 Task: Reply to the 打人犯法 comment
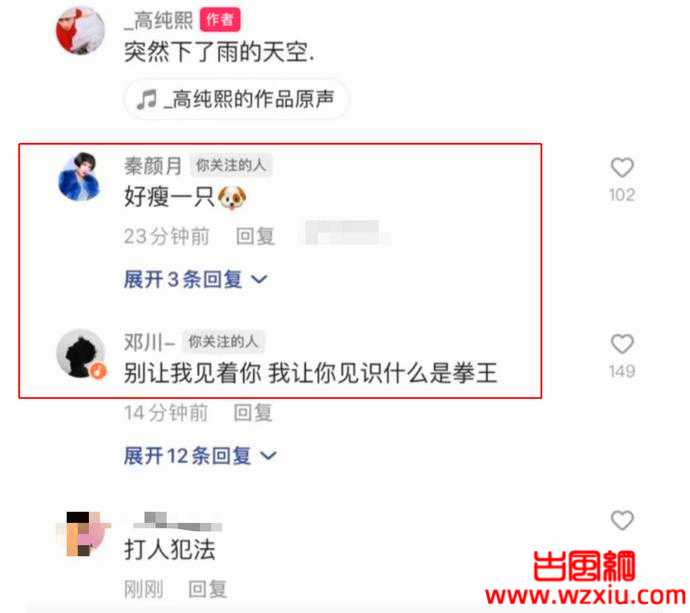point(208,589)
